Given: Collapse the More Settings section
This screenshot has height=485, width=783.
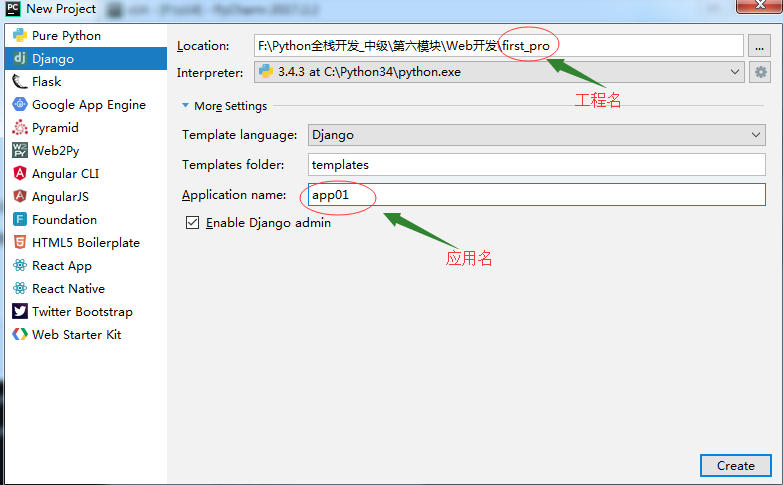Looking at the screenshot, I should (x=185, y=105).
